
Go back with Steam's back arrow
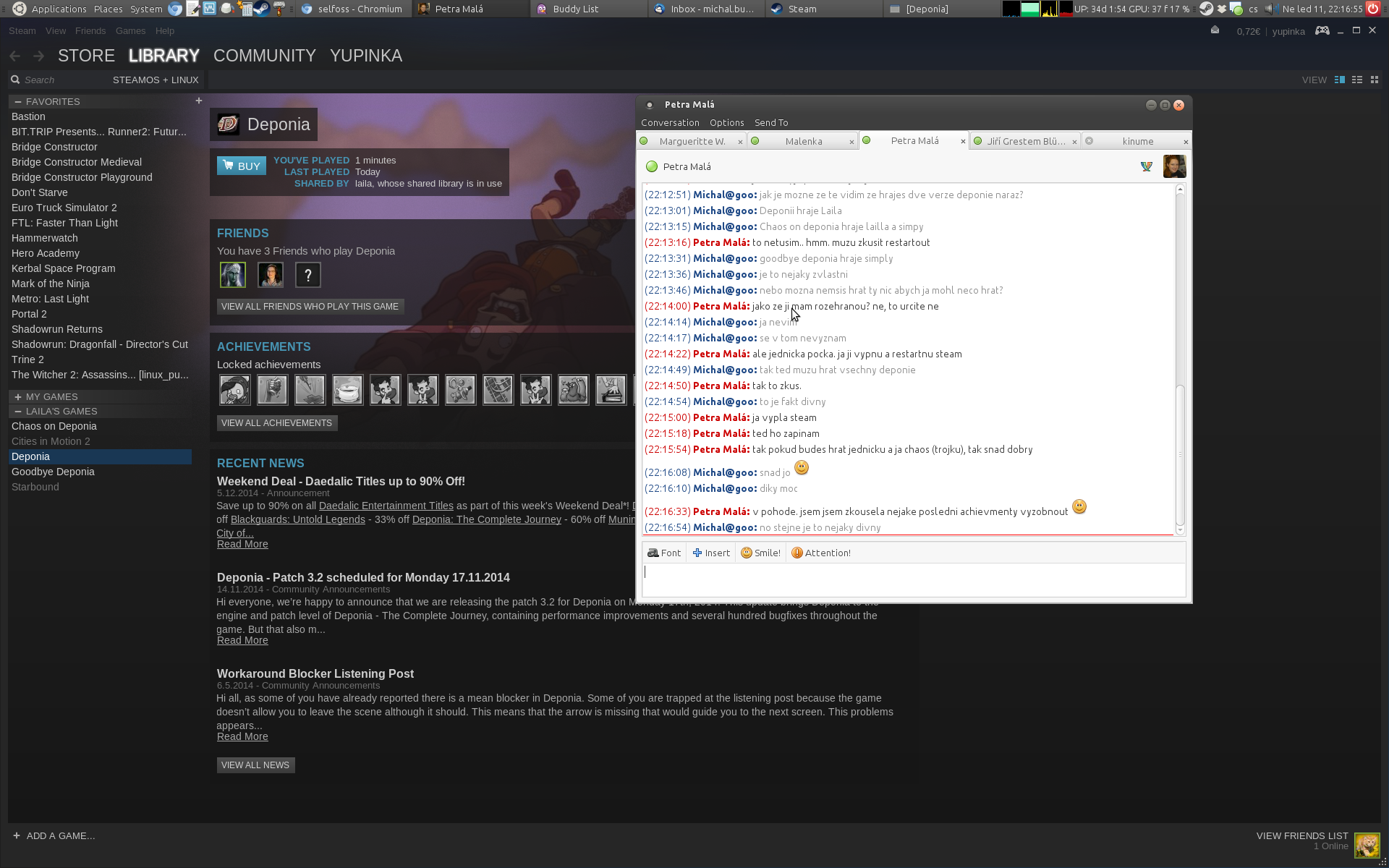(15, 56)
